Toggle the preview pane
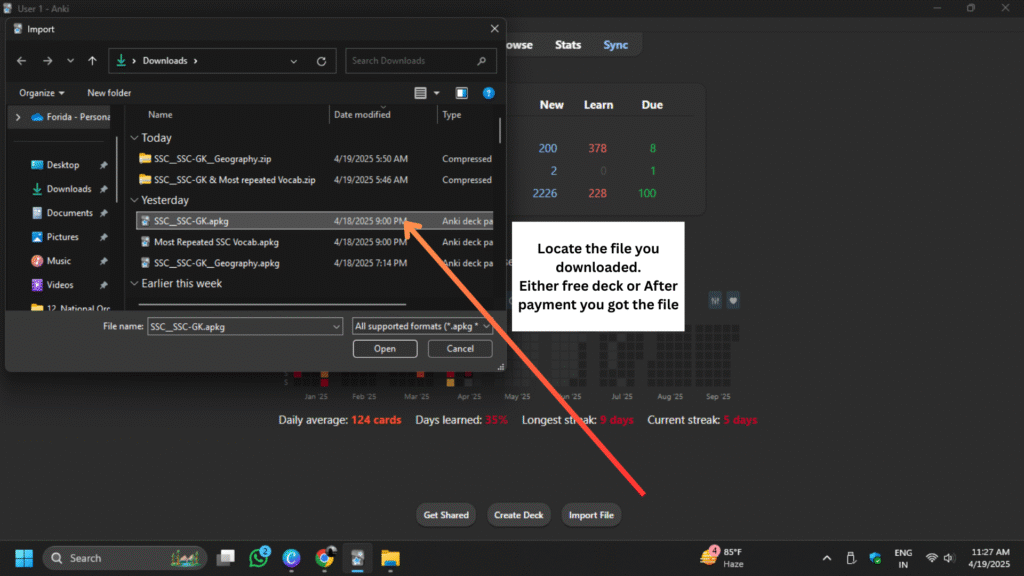This screenshot has height=576, width=1024. click(x=462, y=93)
